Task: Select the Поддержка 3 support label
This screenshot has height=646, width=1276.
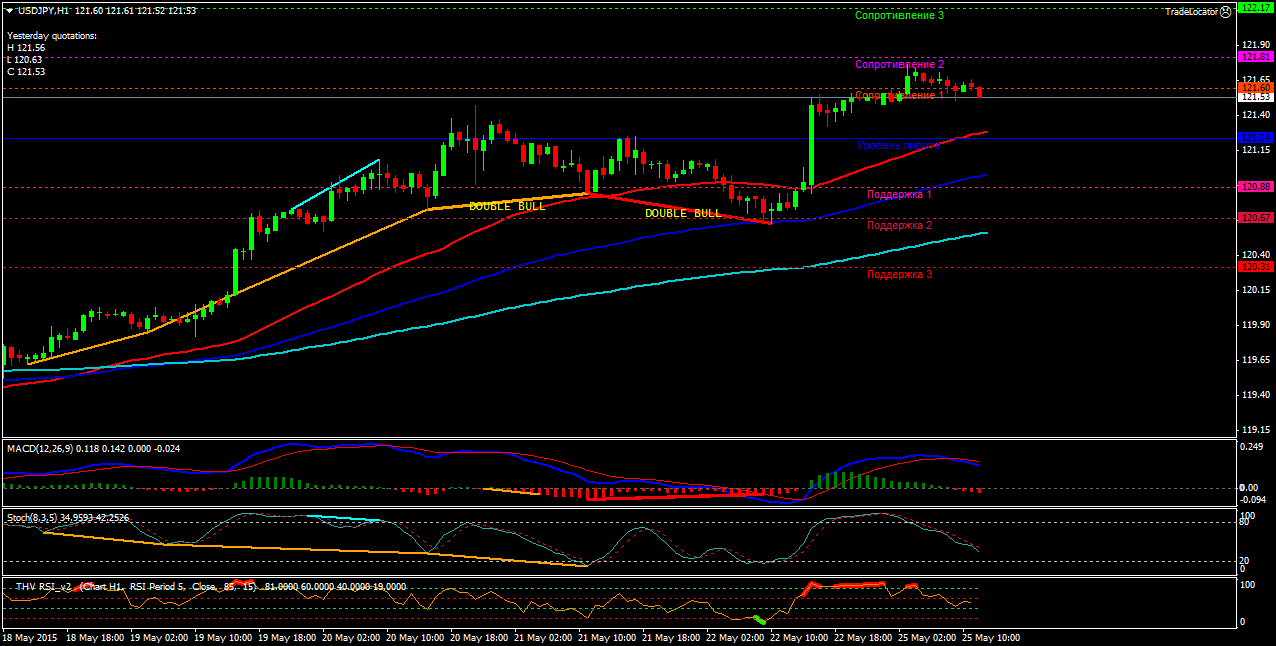Action: tap(899, 274)
